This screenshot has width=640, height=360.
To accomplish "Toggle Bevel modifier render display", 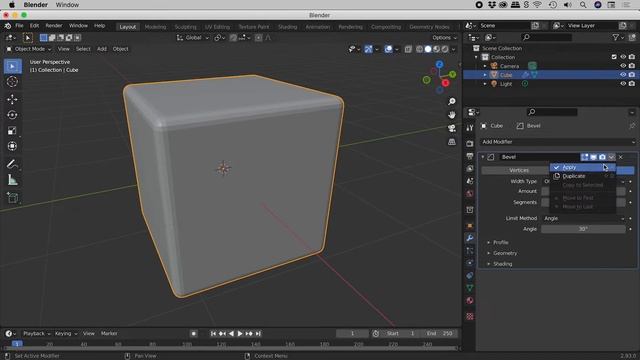I will pyautogui.click(x=602, y=157).
